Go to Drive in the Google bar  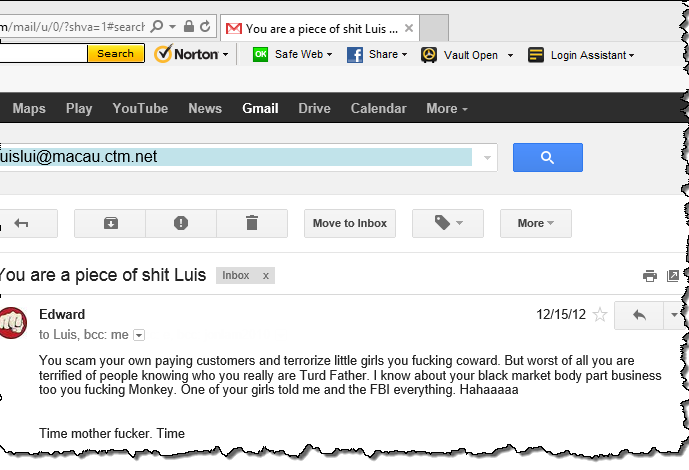pos(314,108)
